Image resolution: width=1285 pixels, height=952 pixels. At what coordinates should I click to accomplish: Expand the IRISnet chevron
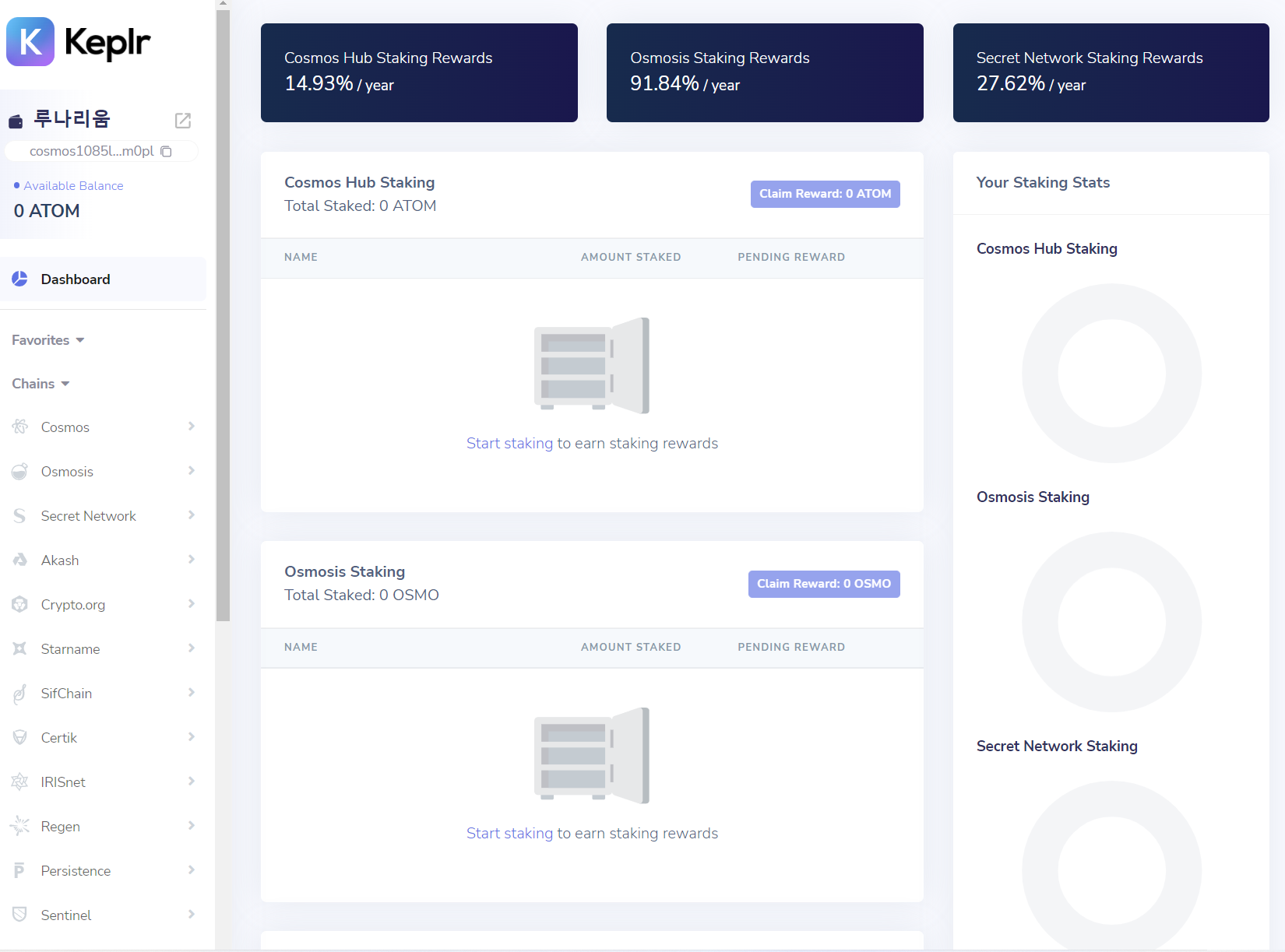(191, 781)
